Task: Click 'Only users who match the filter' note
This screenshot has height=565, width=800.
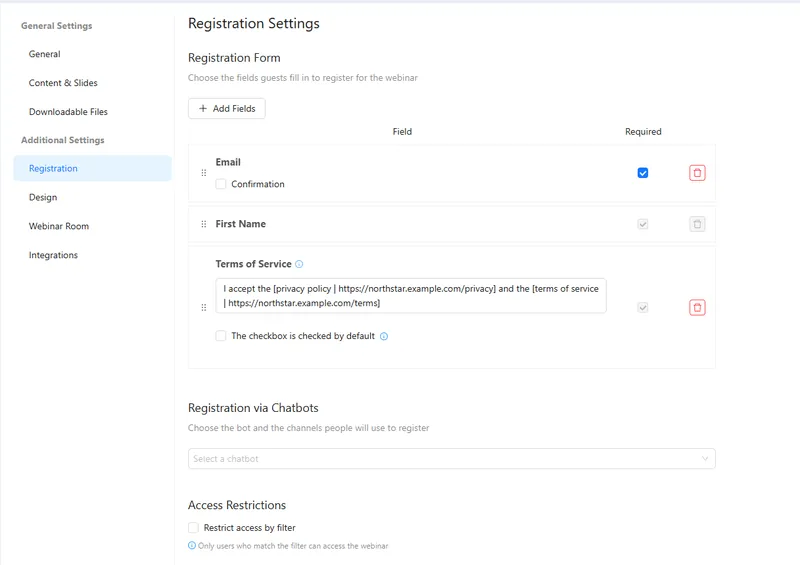Action: [x=293, y=546]
